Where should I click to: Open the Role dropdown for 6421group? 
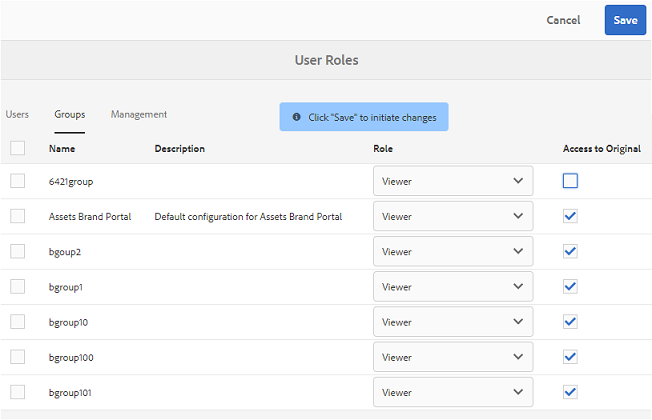point(452,182)
